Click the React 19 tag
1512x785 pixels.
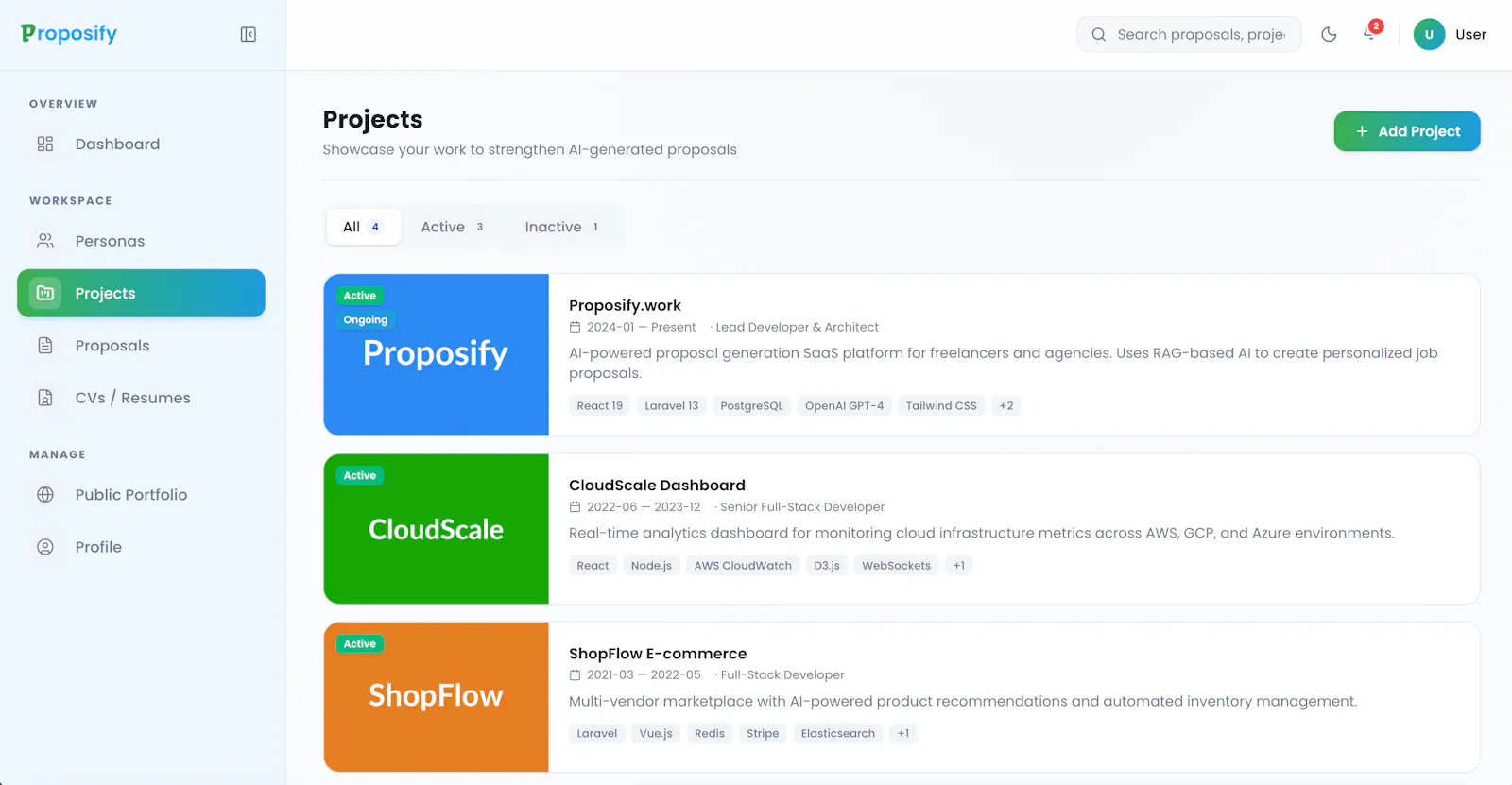coord(600,406)
